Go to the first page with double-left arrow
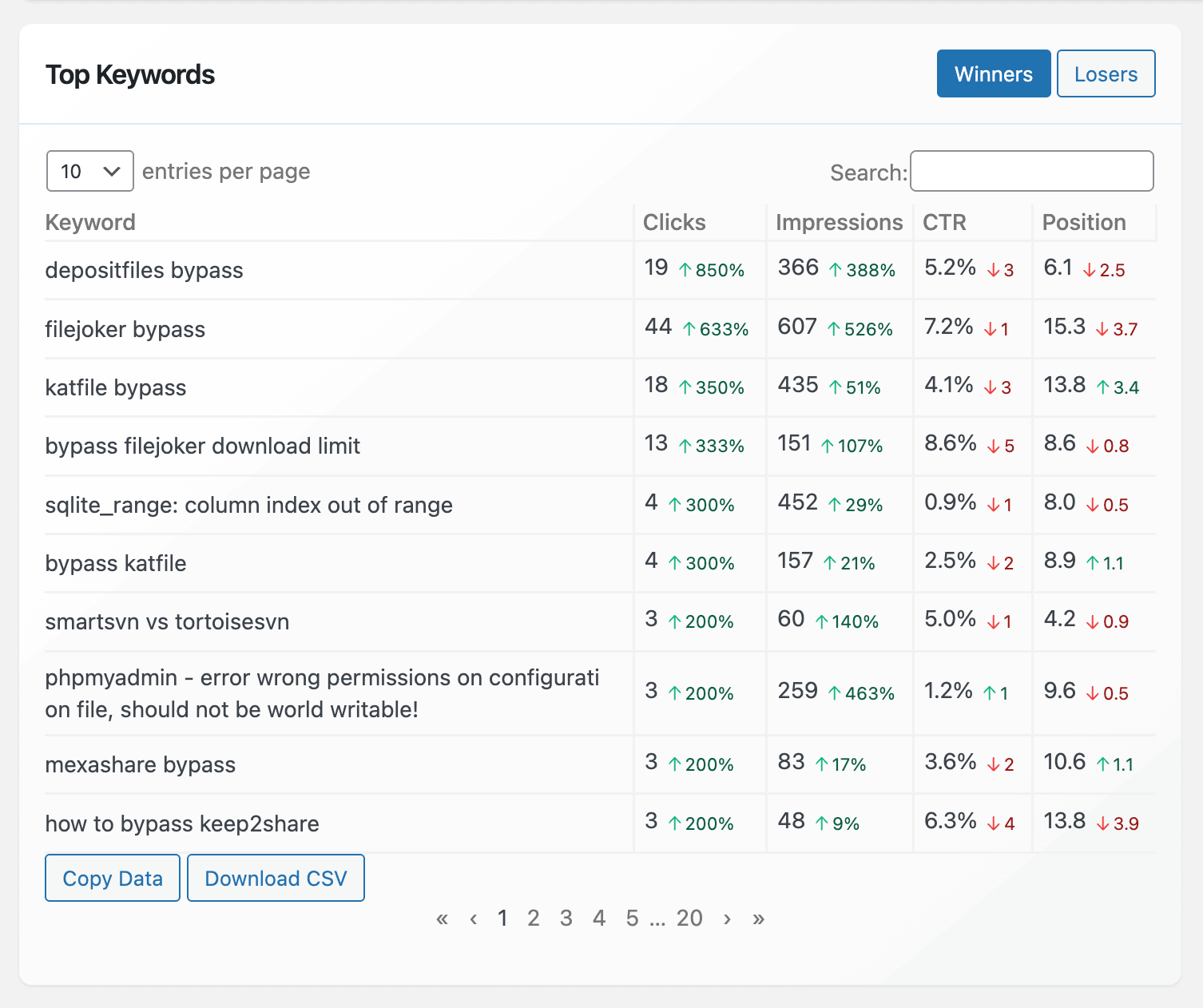The image size is (1203, 1008). pyautogui.click(x=442, y=918)
